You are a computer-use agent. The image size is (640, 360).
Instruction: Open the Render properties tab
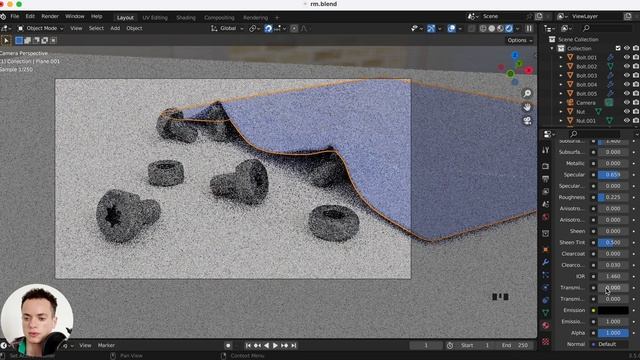tap(546, 166)
